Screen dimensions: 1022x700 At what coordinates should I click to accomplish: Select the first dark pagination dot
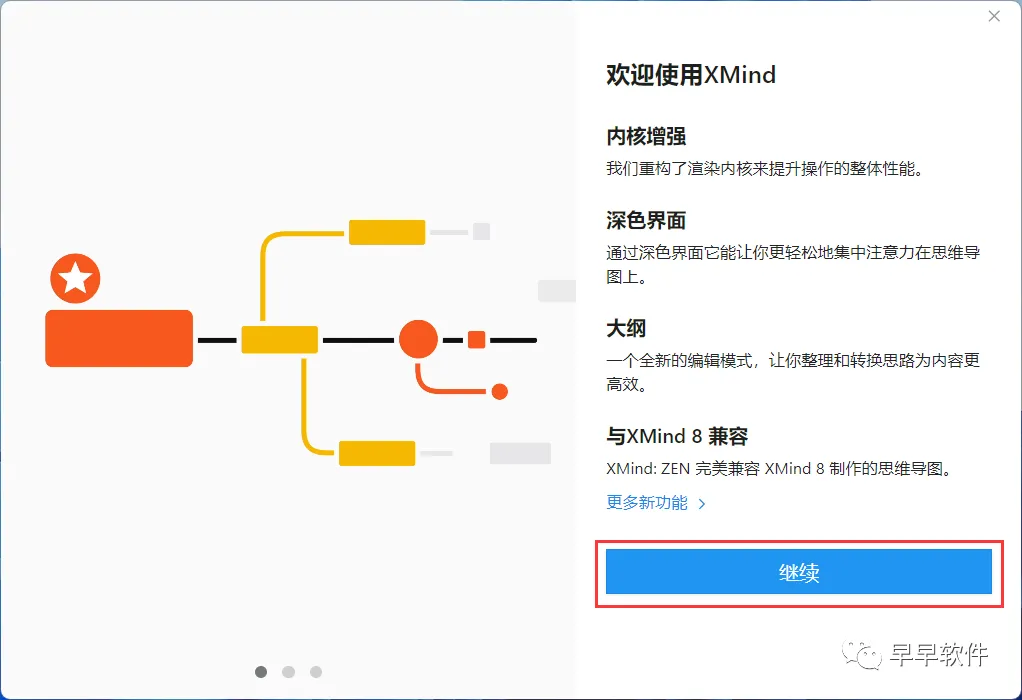(x=261, y=672)
